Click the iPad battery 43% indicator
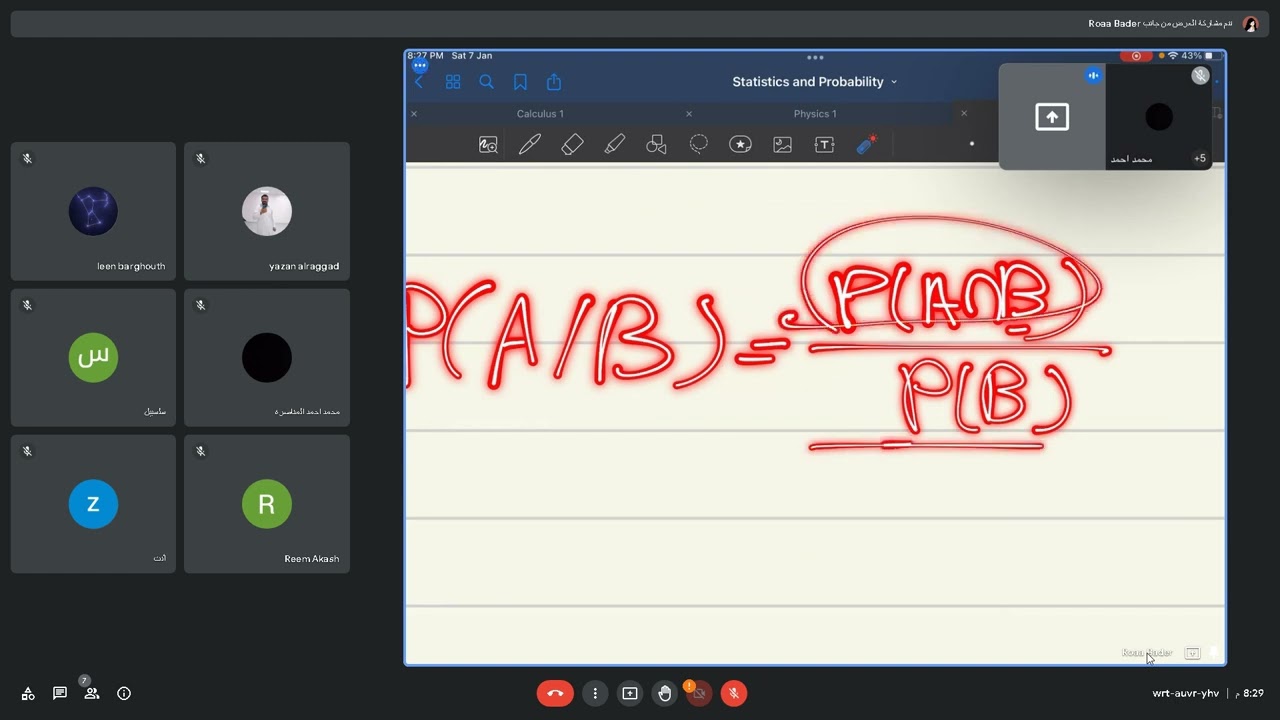The image size is (1280, 720). 1197,56
